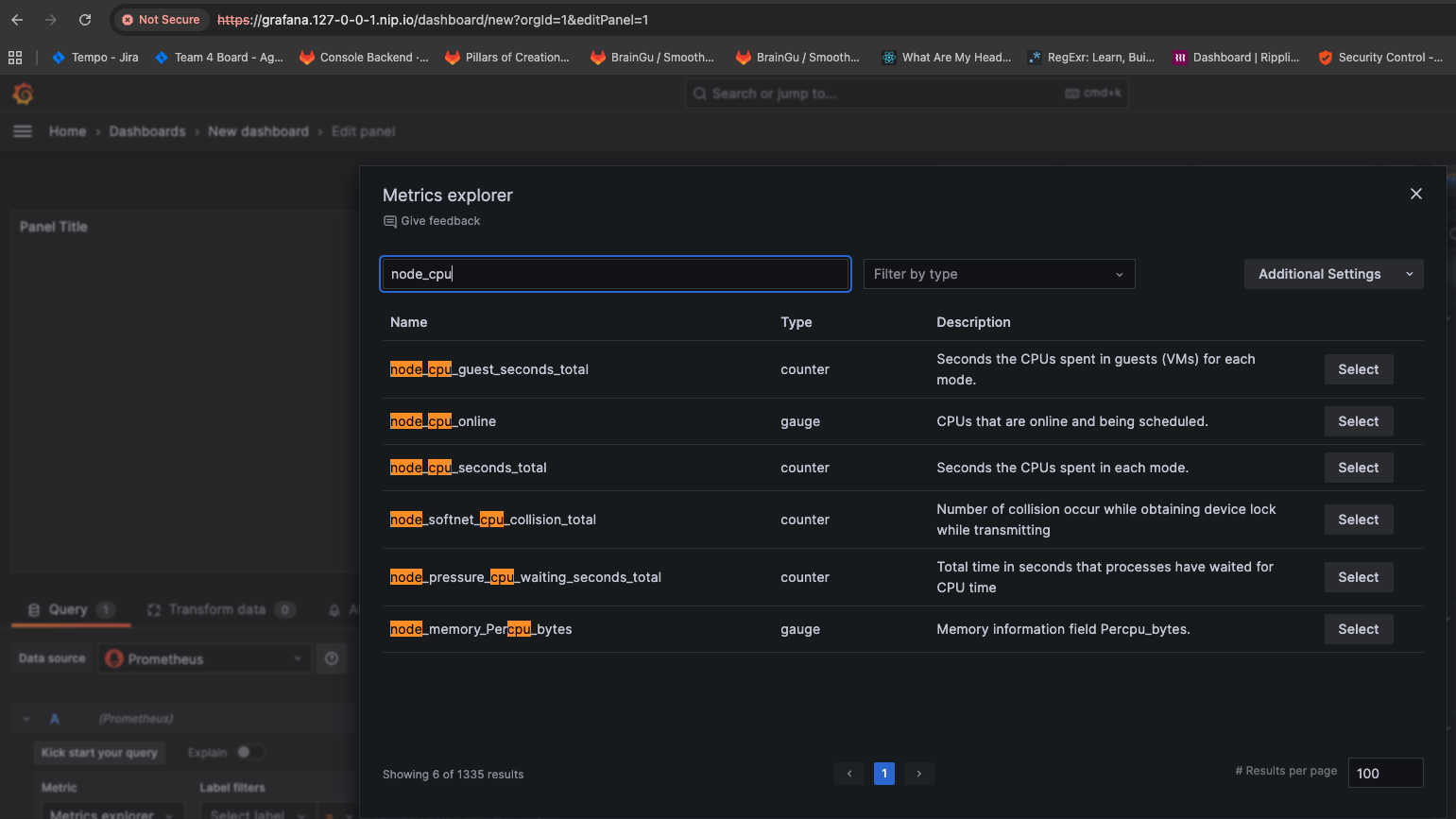
Task: Go to next results page
Action: (919, 774)
